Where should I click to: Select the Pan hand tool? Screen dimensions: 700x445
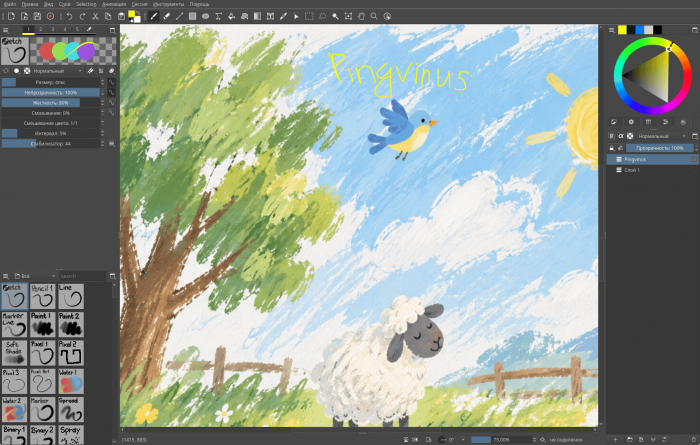[x=361, y=17]
